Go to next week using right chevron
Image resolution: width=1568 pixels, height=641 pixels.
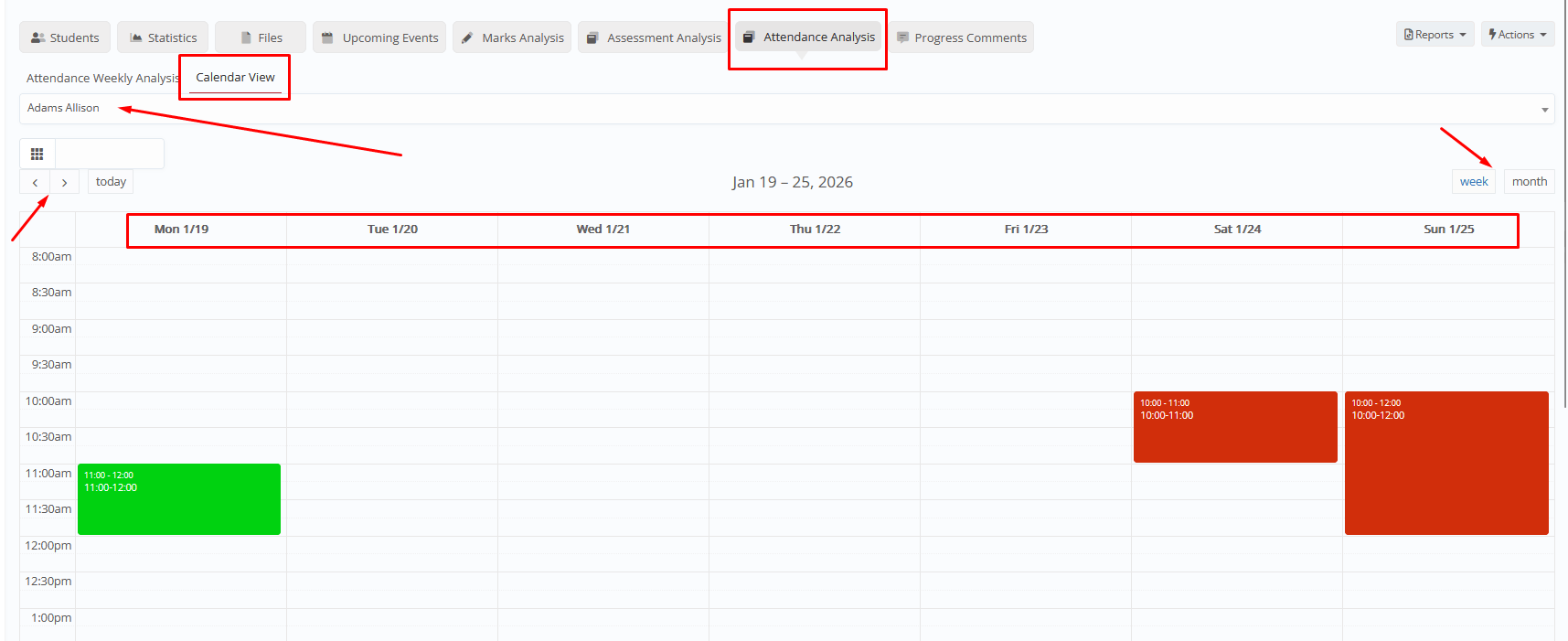[x=64, y=182]
